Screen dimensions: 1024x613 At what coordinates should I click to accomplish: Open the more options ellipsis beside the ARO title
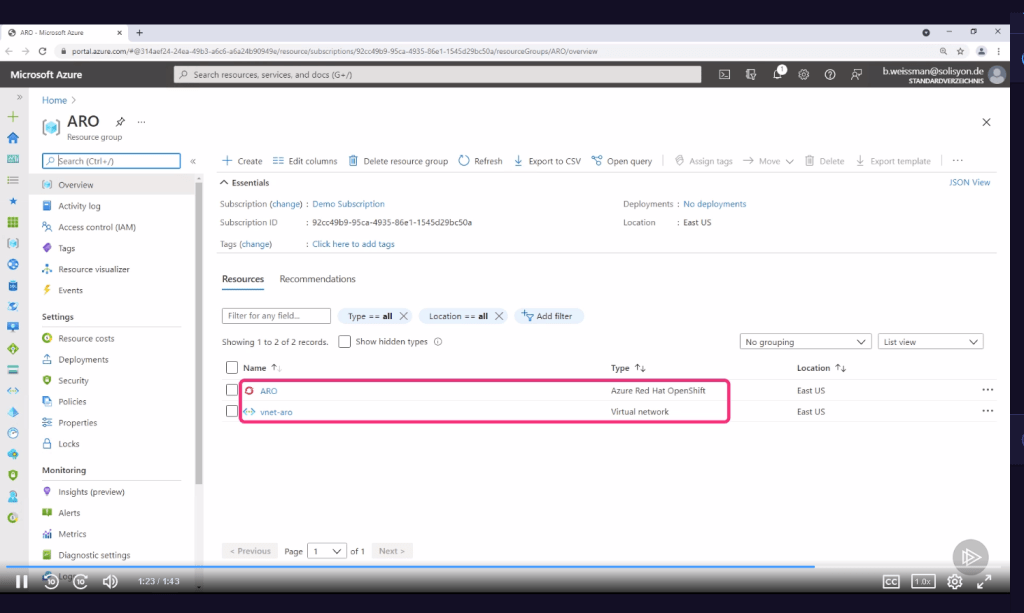click(141, 122)
